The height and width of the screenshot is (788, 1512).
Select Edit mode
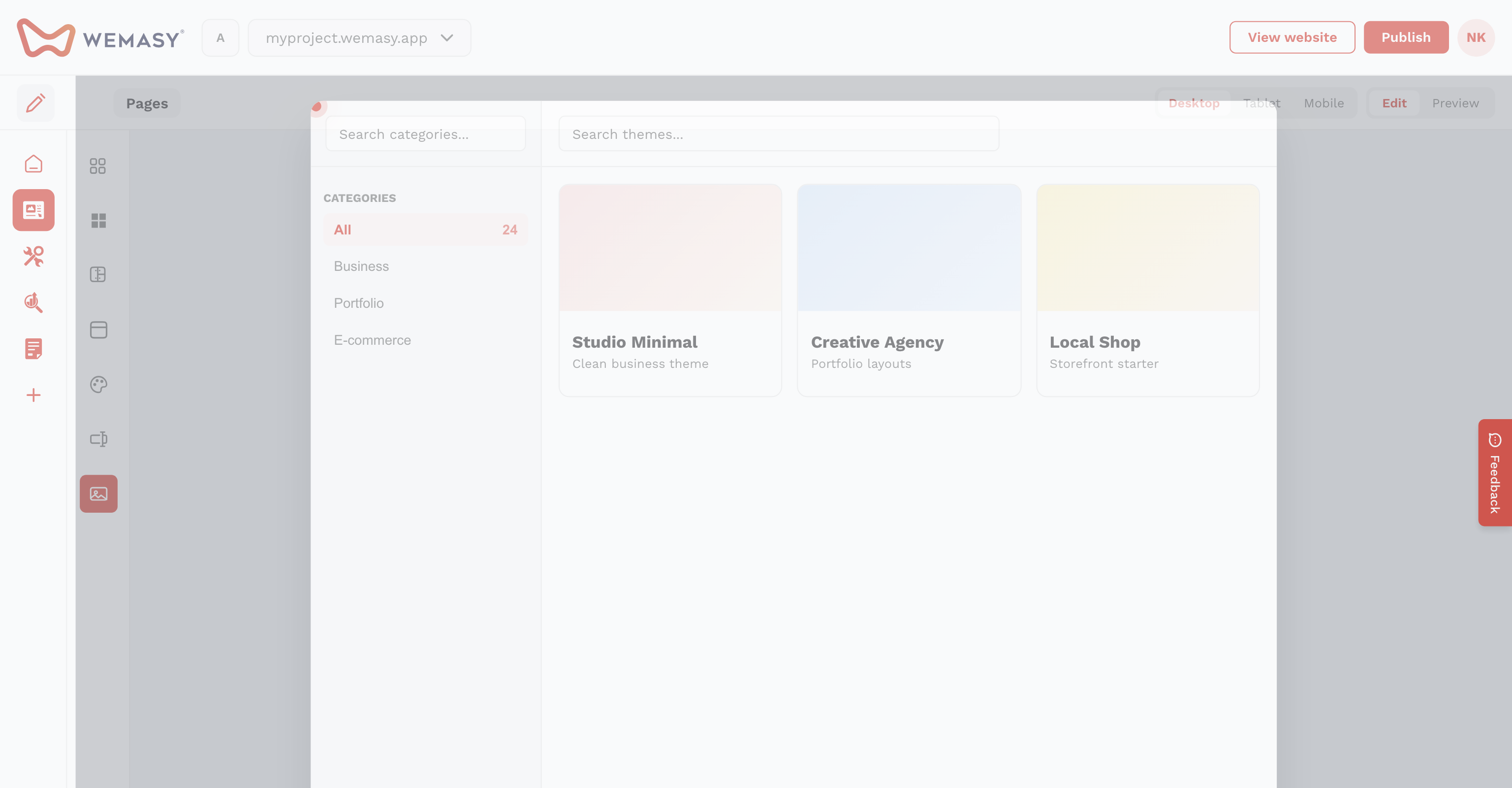point(1394,103)
